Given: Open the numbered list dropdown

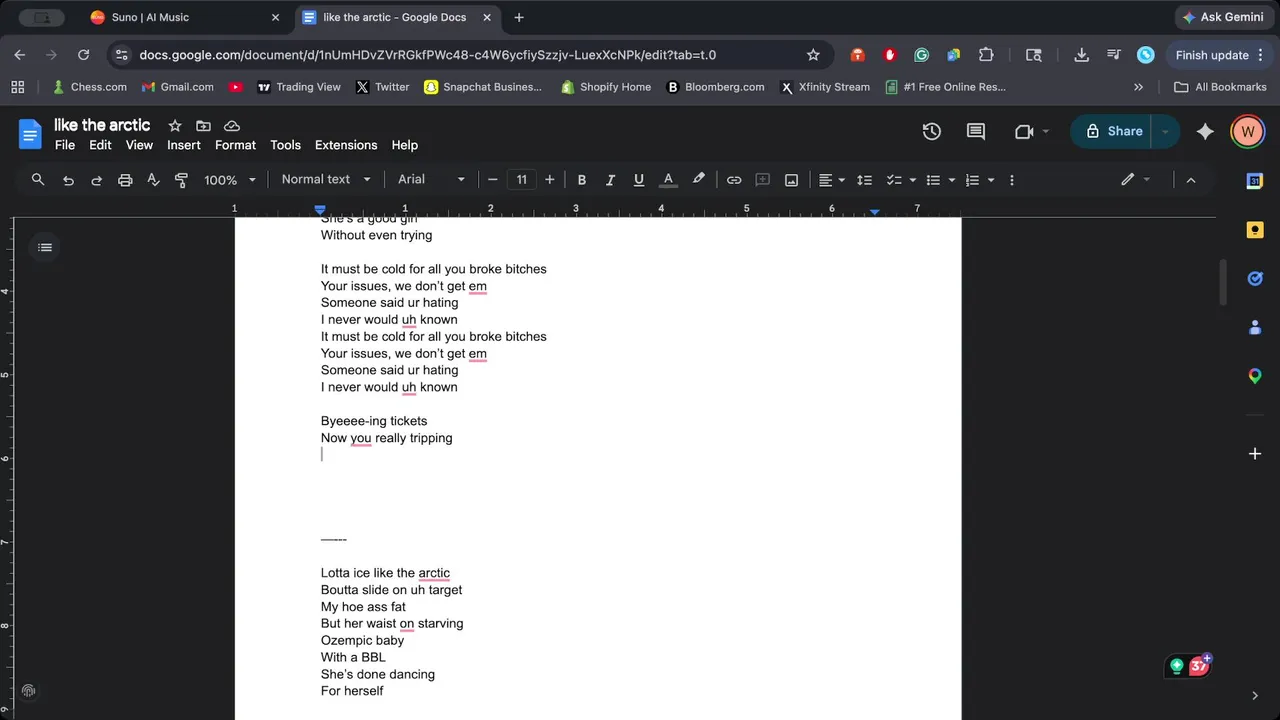Looking at the screenshot, I should pyautogui.click(x=978, y=180).
